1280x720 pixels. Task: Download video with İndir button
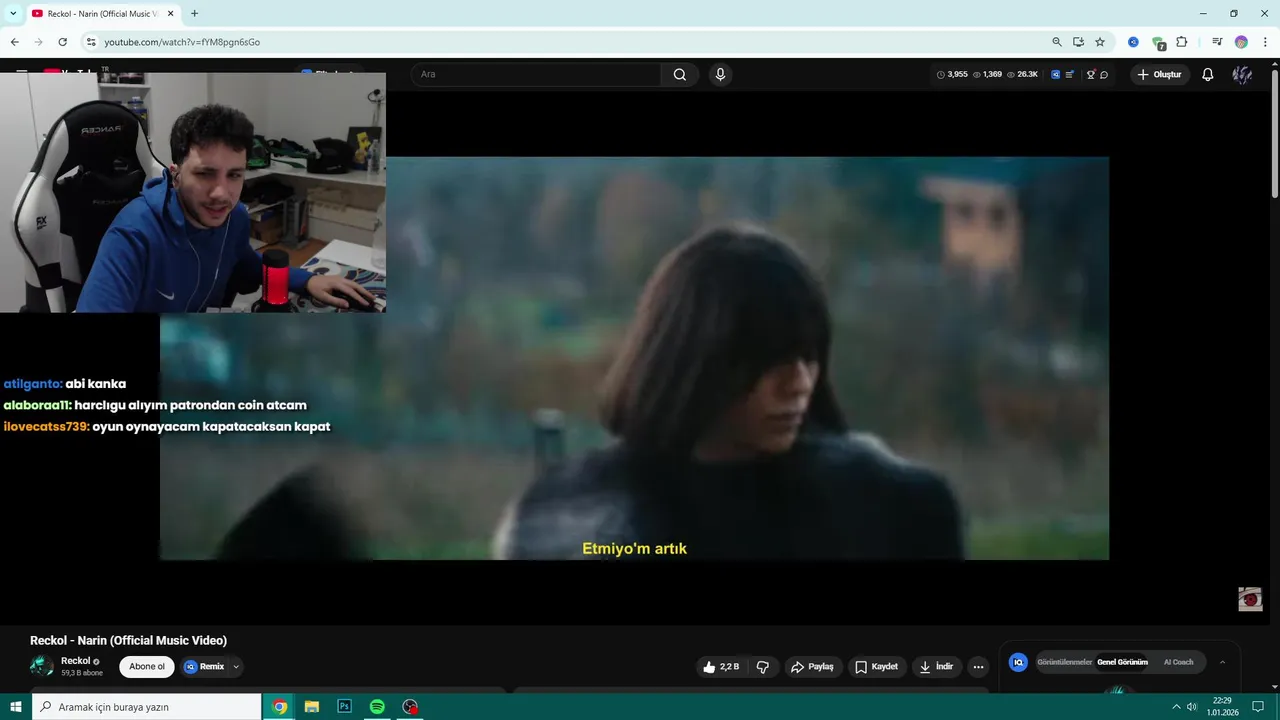937,667
